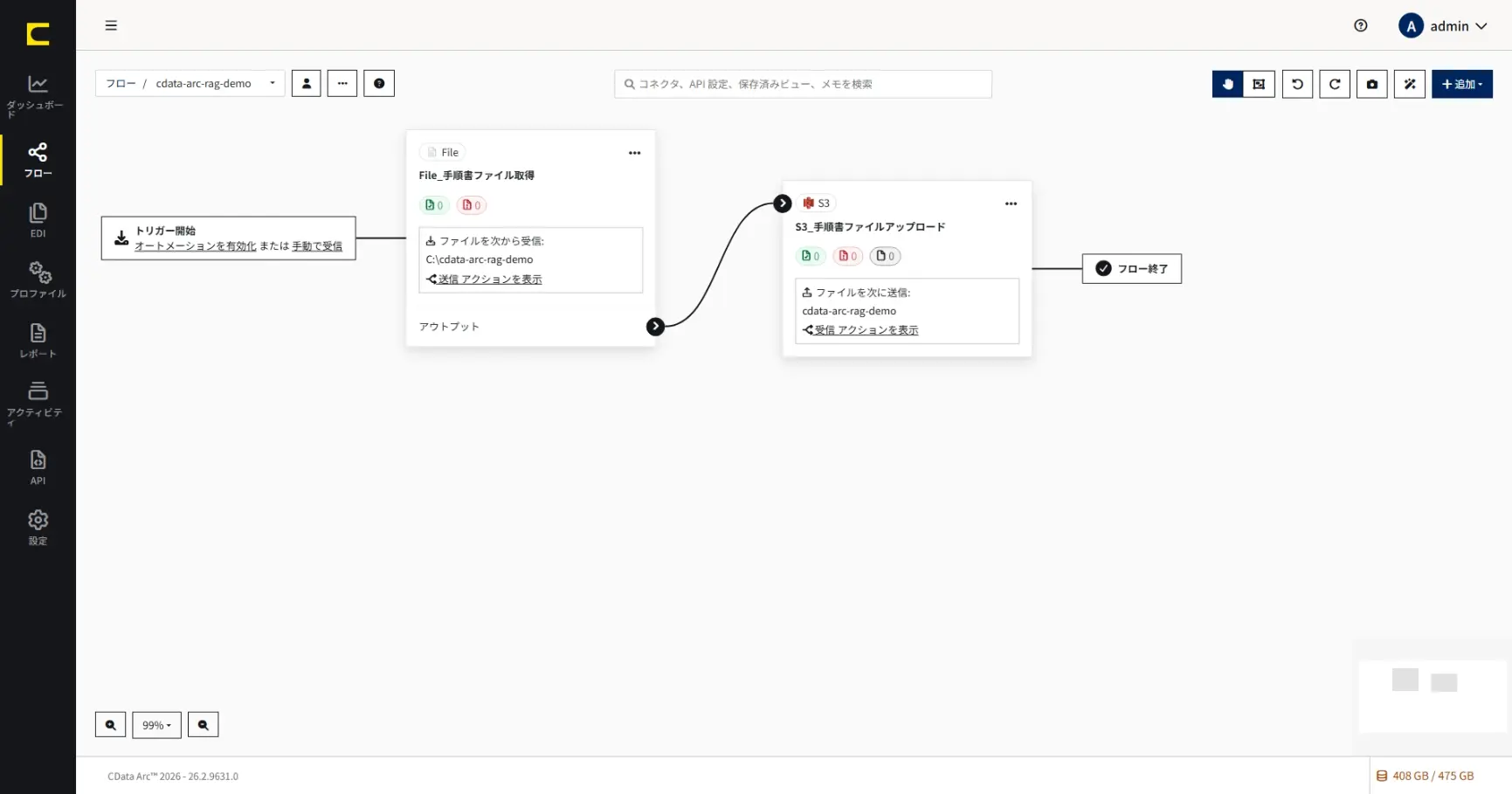
Task: Show send actions on File connector
Action: (485, 280)
